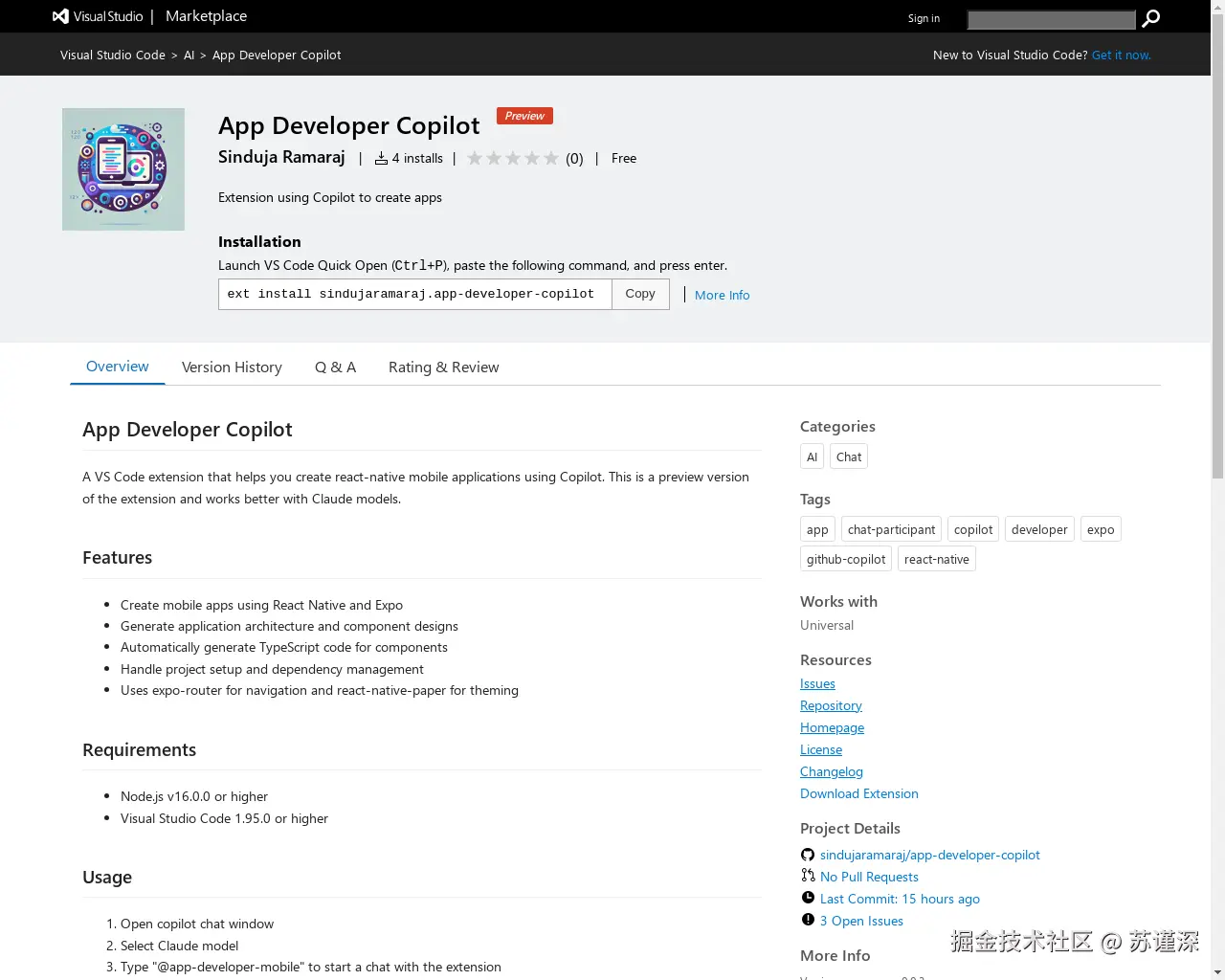This screenshot has height=980, width=1225.
Task: Click the fifth rating star icon
Action: 550,158
